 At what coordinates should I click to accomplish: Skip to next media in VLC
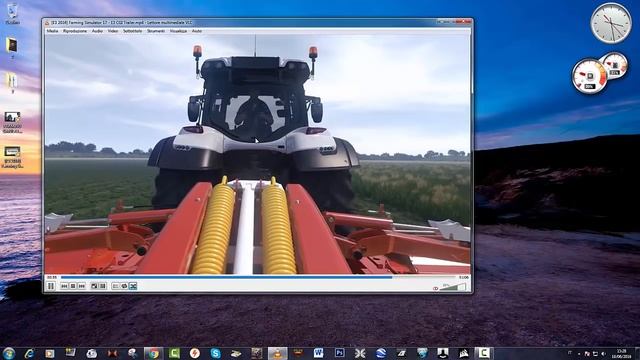[81, 286]
